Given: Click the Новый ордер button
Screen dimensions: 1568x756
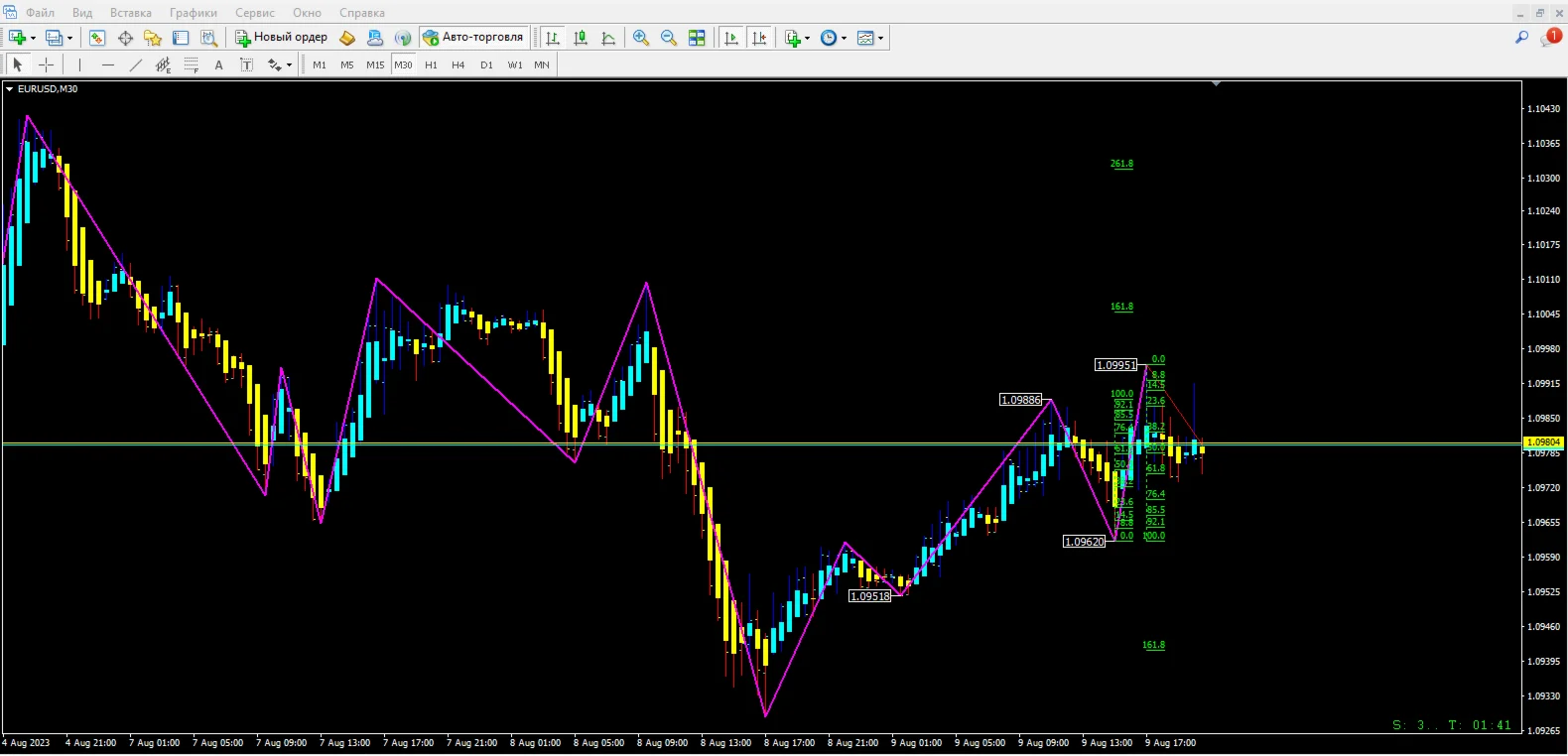Looking at the screenshot, I should (x=282, y=38).
